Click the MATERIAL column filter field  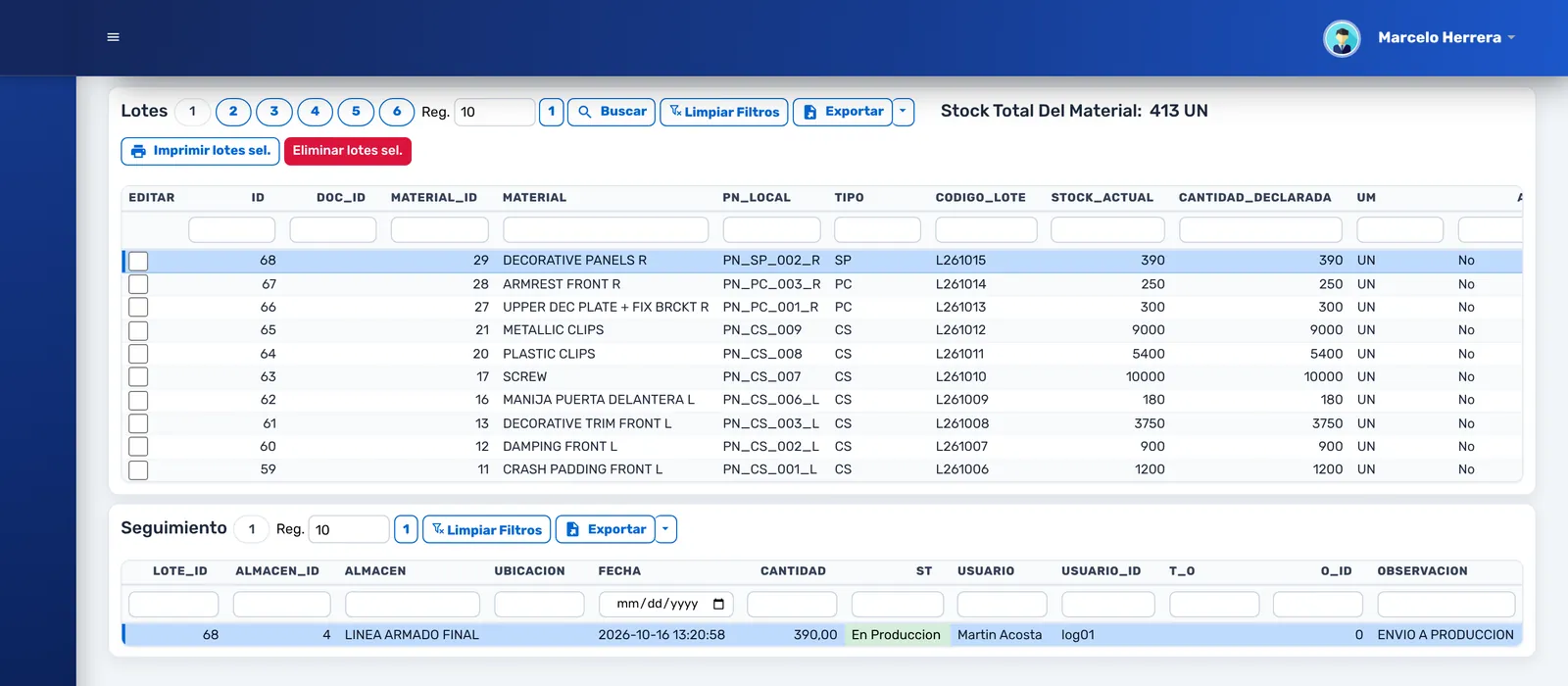[606, 230]
